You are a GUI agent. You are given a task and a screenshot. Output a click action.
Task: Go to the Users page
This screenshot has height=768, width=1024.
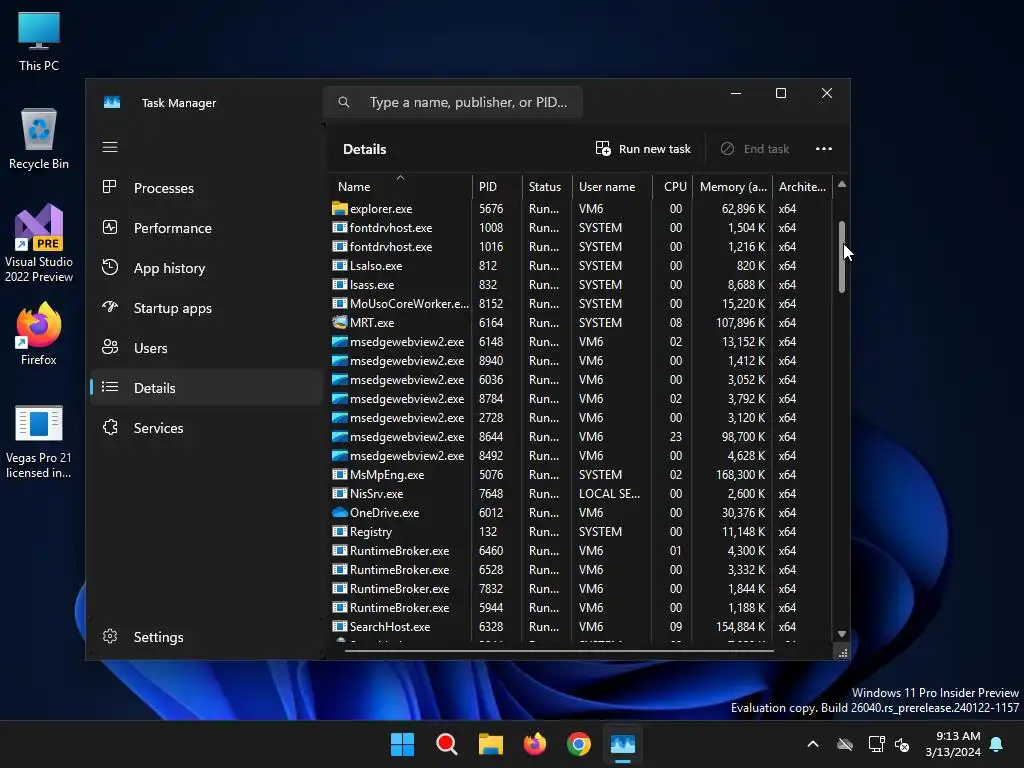pyautogui.click(x=206, y=348)
